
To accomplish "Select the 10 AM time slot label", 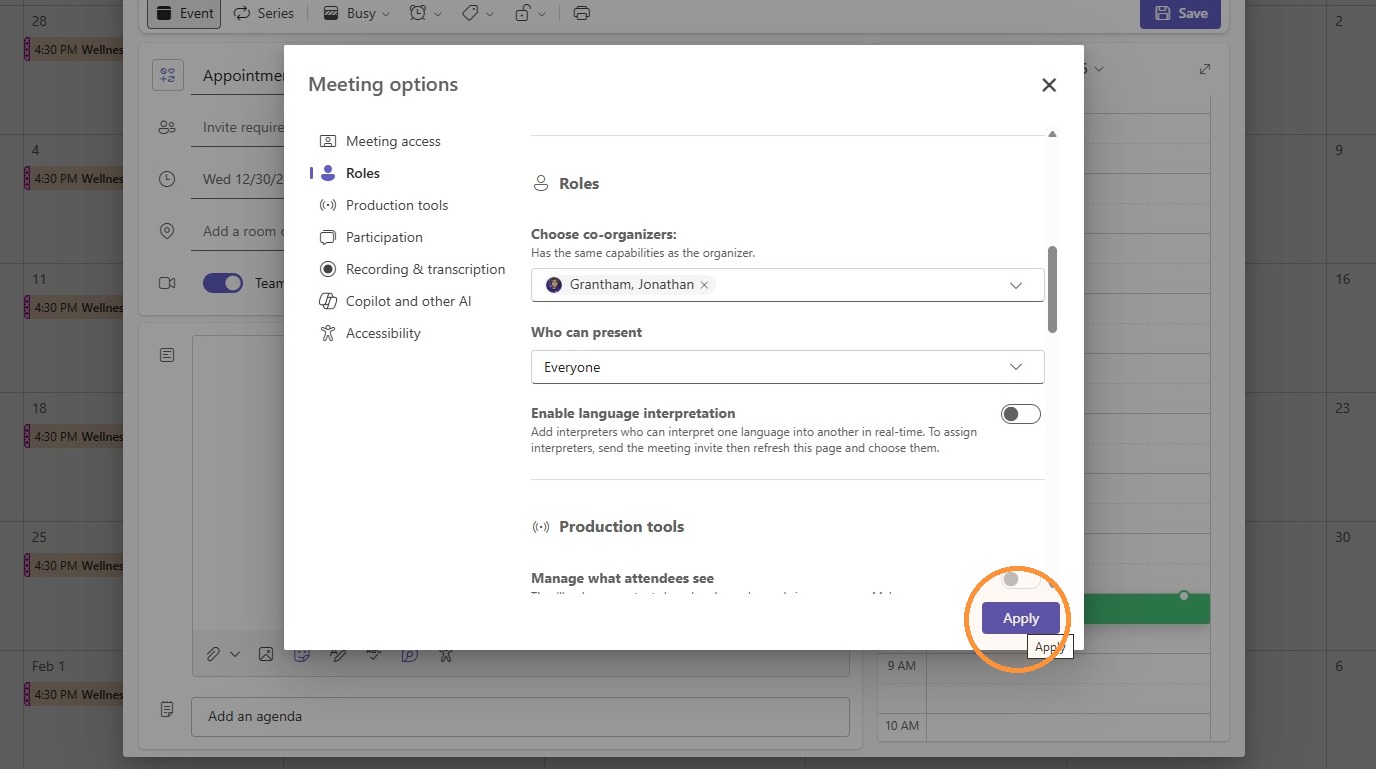I will click(x=901, y=725).
